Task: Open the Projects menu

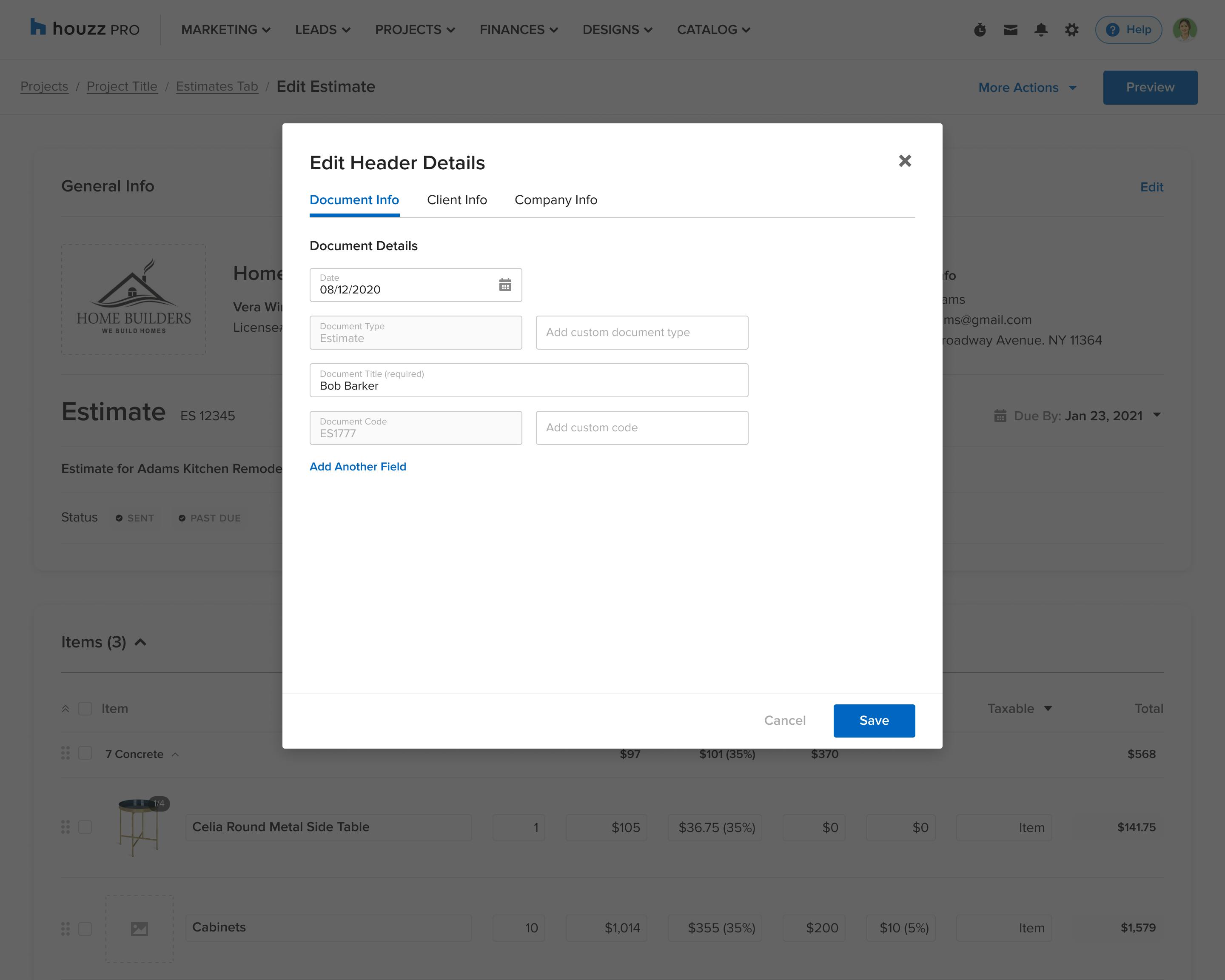Action: click(x=415, y=29)
